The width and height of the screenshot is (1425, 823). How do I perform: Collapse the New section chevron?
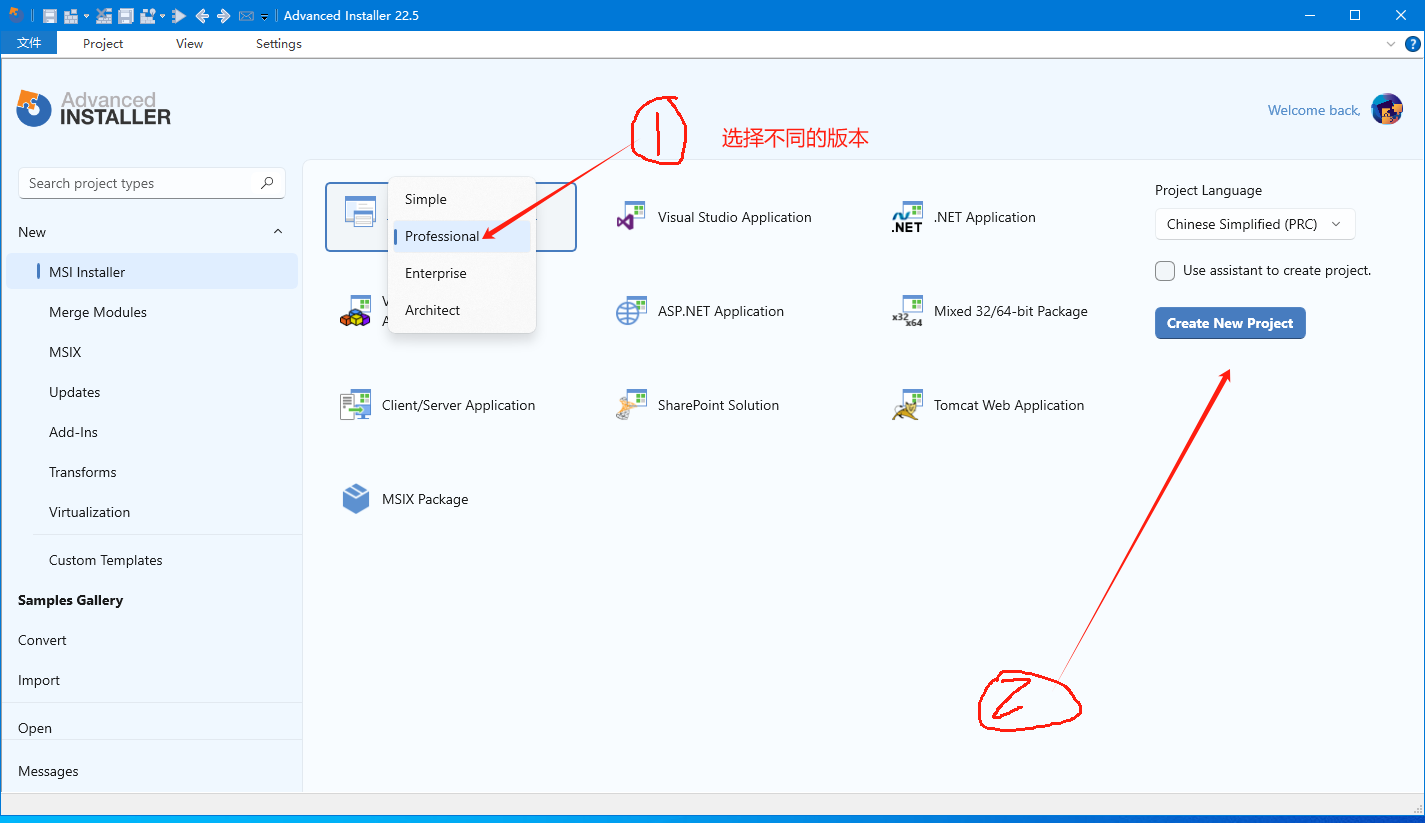[278, 232]
